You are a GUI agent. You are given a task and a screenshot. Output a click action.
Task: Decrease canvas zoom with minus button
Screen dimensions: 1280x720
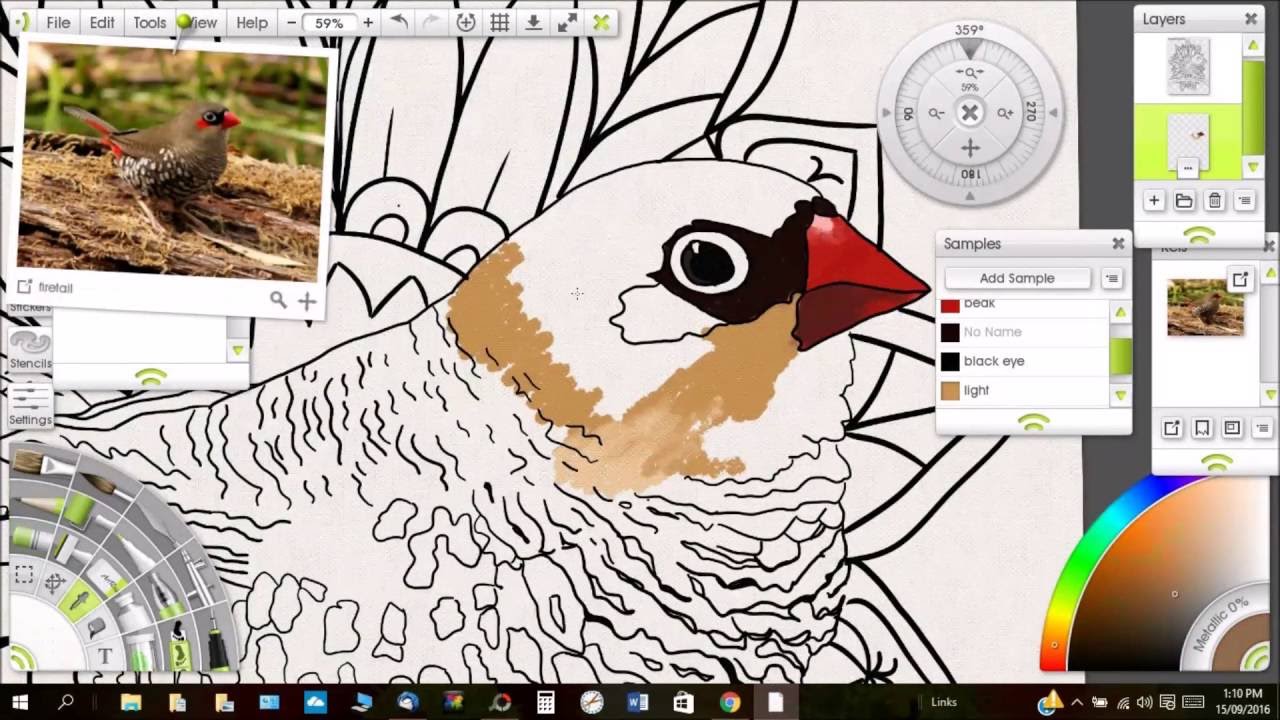[291, 22]
